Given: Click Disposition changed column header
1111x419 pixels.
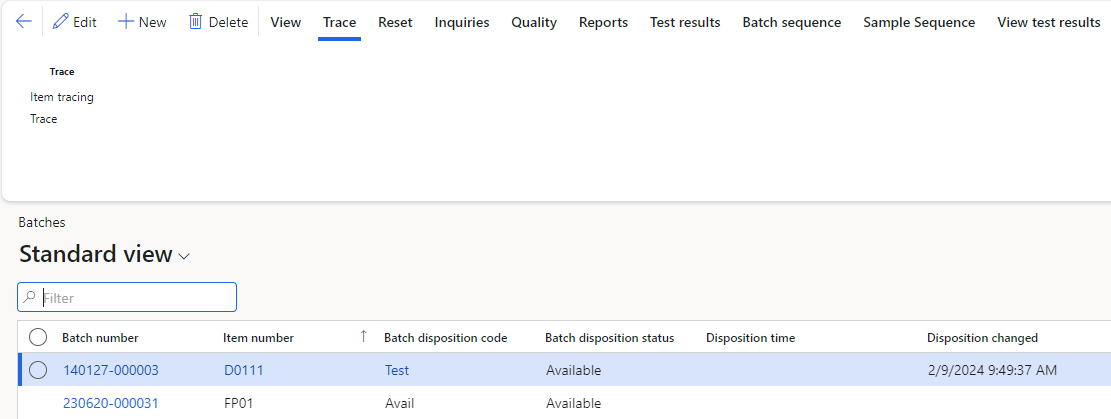Looking at the screenshot, I should click(982, 338).
